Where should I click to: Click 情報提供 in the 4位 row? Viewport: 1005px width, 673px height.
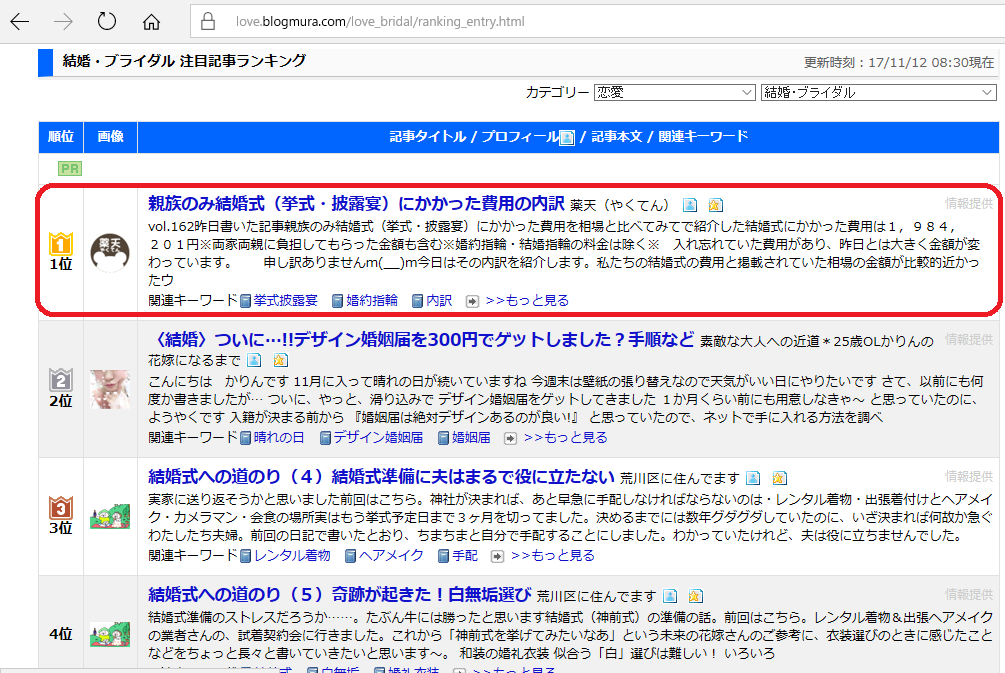(968, 595)
